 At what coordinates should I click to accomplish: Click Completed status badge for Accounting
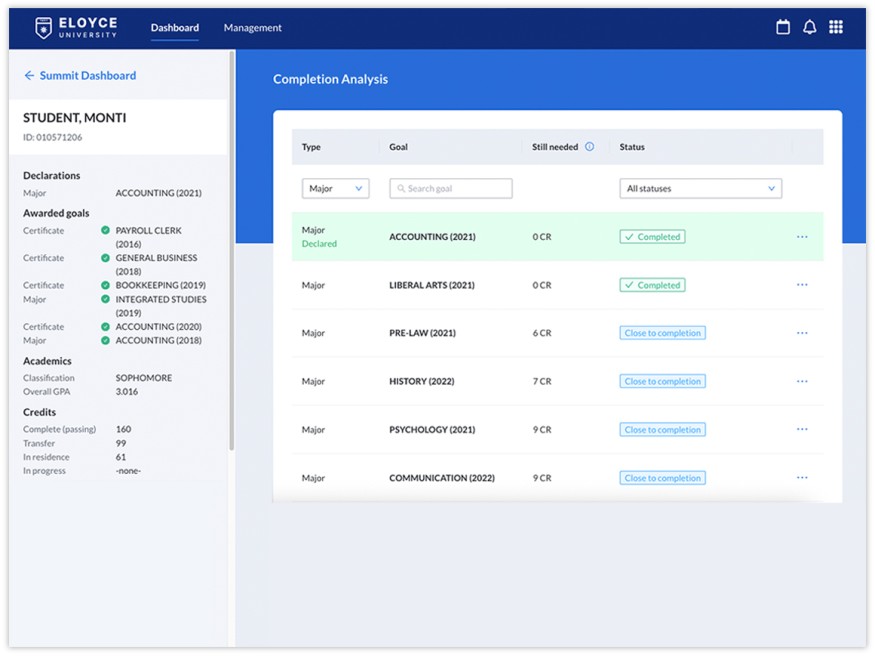[652, 237]
